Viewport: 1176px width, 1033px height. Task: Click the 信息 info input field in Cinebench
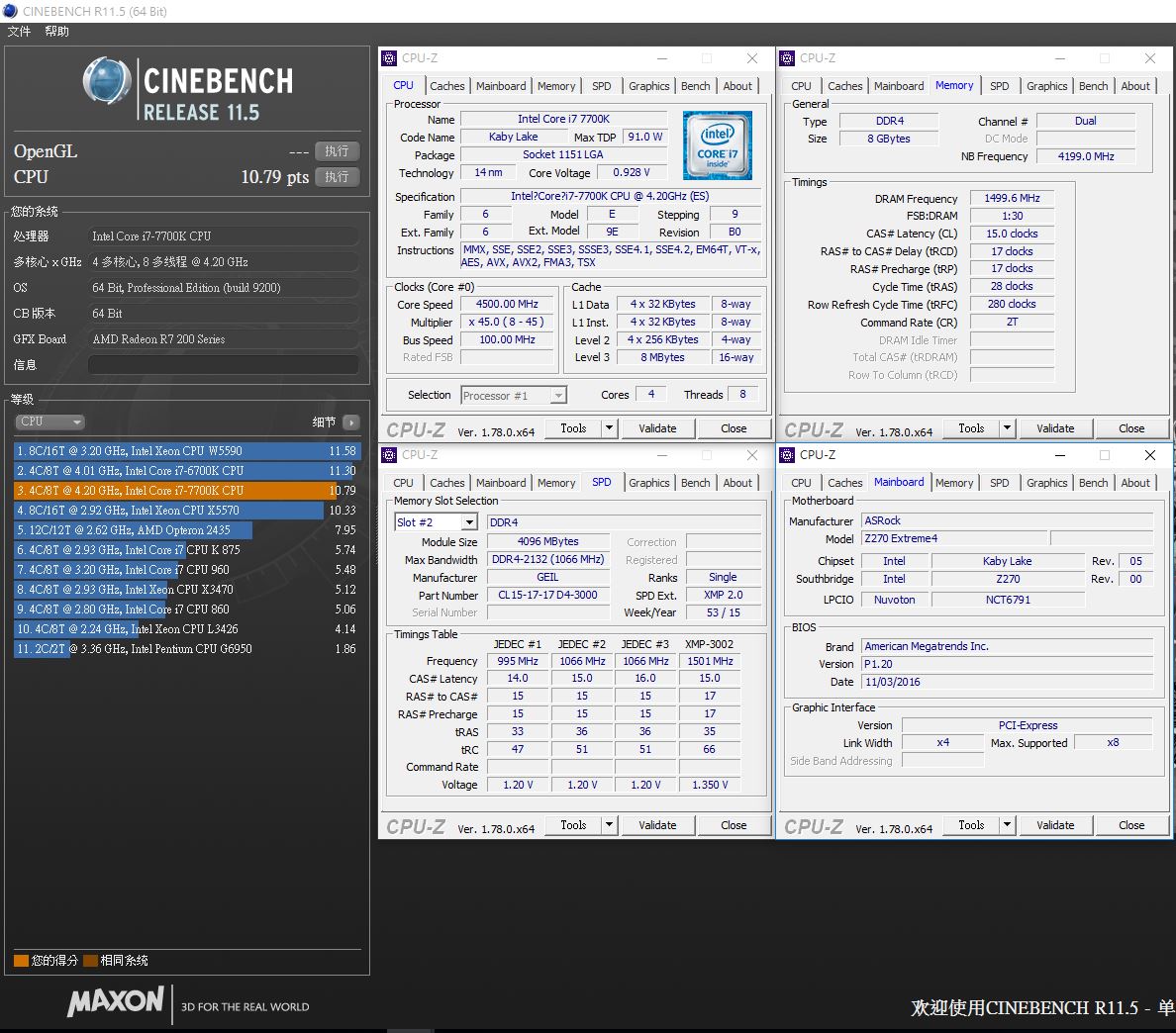[x=224, y=365]
